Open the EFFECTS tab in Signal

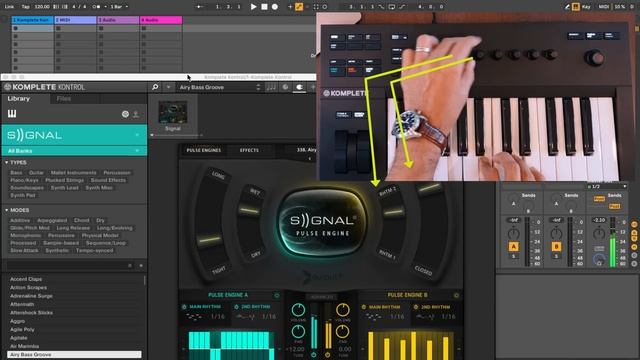[249, 150]
